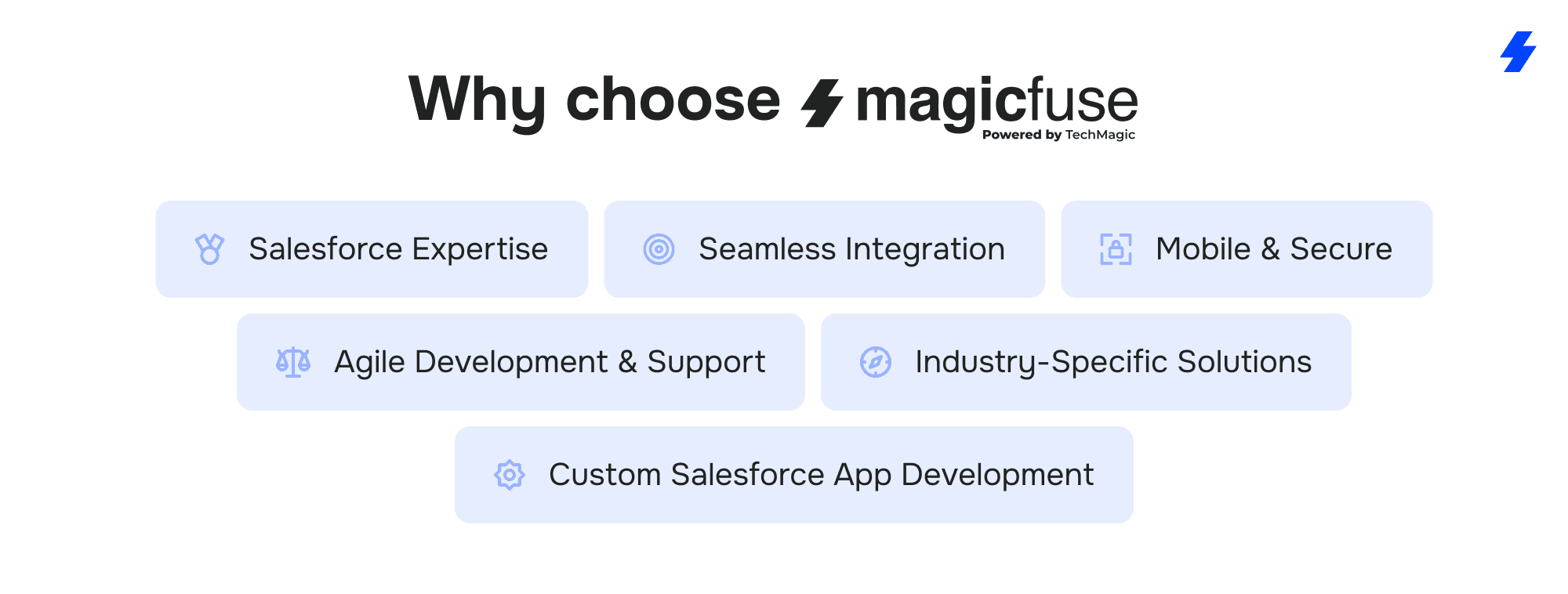The image size is (1568, 594).
Task: Click the target icon beside Seamless Integration
Action: (659, 249)
